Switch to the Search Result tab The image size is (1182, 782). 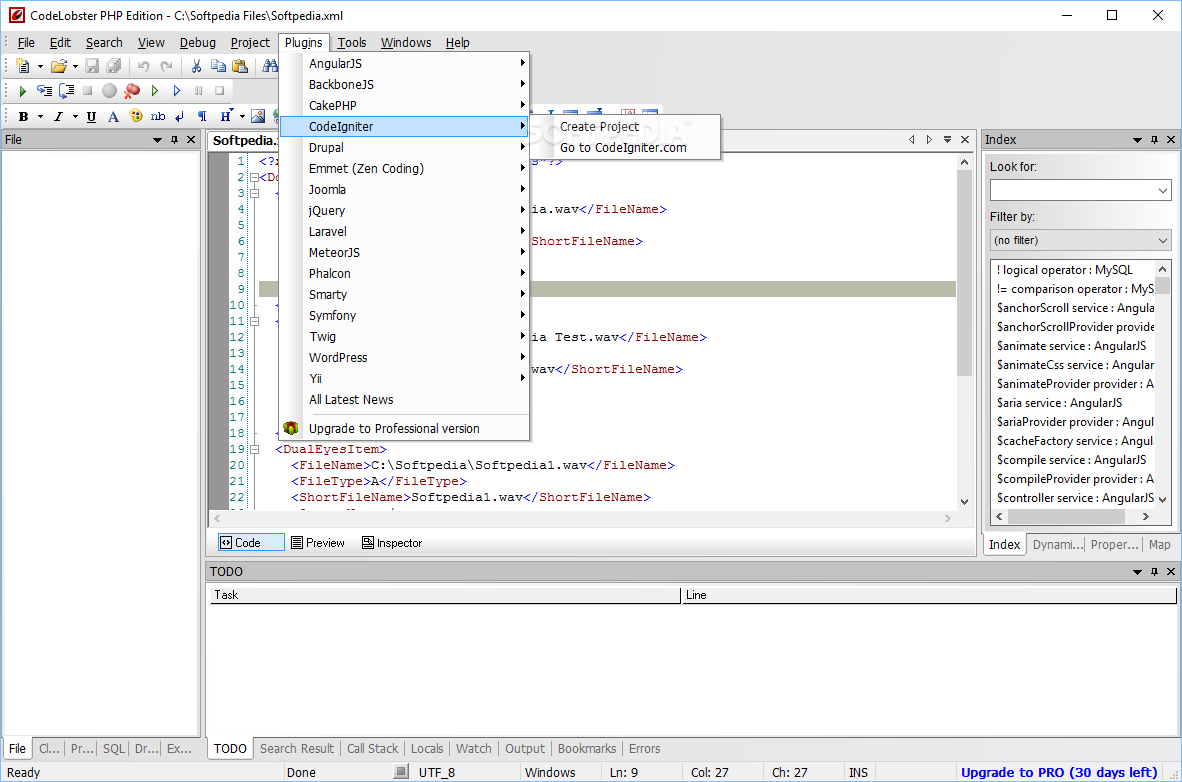[297, 749]
